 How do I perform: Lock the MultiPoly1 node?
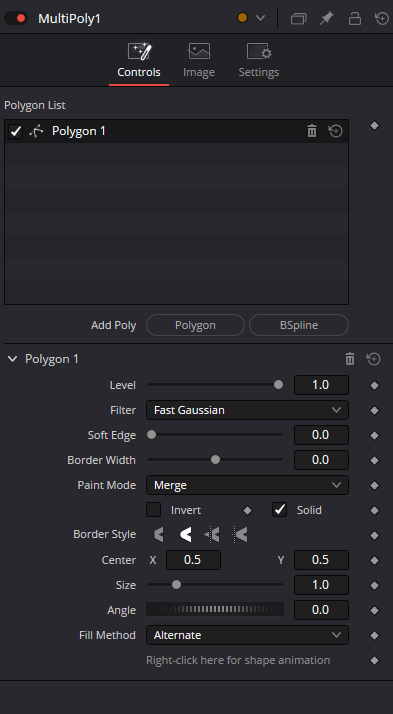coord(354,19)
